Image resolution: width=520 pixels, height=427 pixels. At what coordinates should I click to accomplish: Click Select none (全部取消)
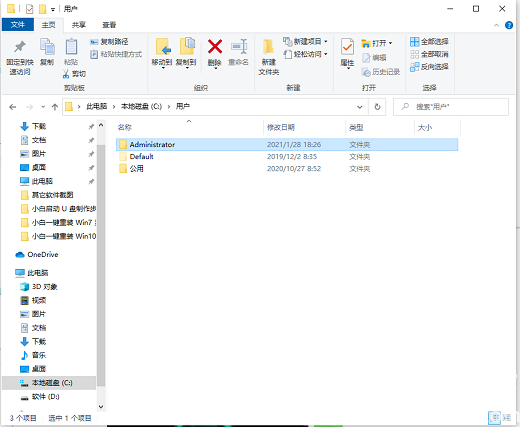tap(429, 54)
